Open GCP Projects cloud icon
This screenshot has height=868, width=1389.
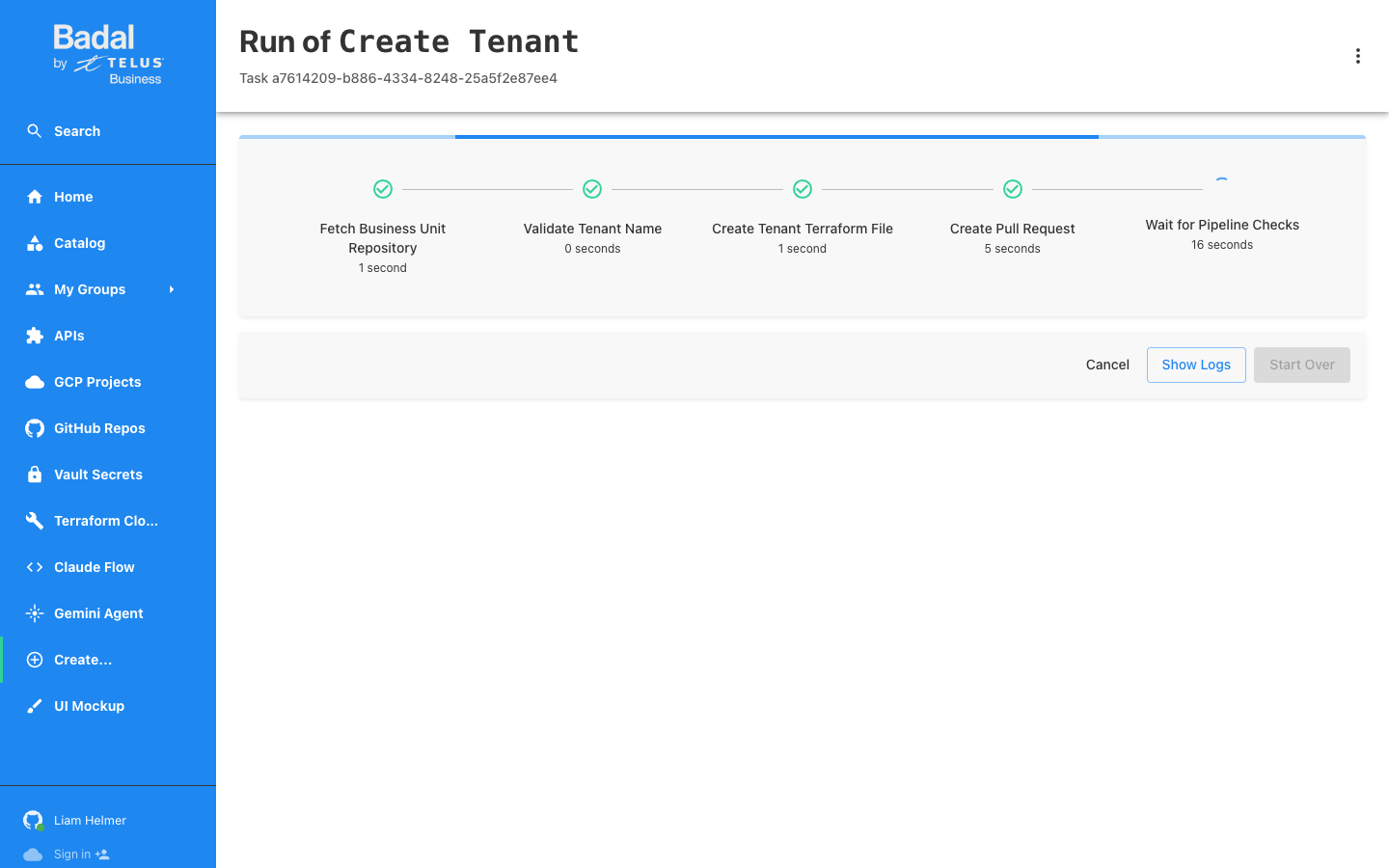click(35, 382)
